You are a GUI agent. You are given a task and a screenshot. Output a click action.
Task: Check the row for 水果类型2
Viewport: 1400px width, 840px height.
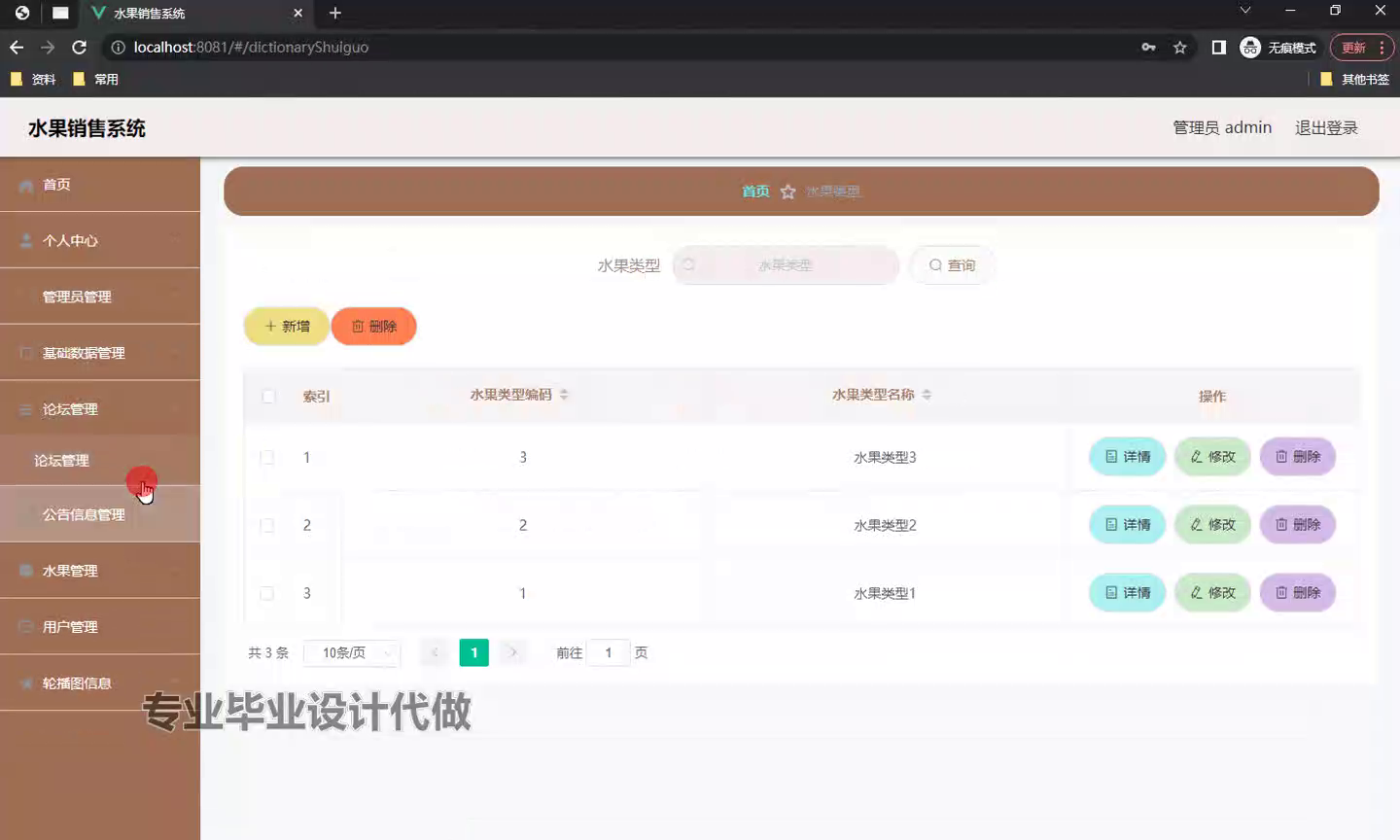(x=267, y=525)
